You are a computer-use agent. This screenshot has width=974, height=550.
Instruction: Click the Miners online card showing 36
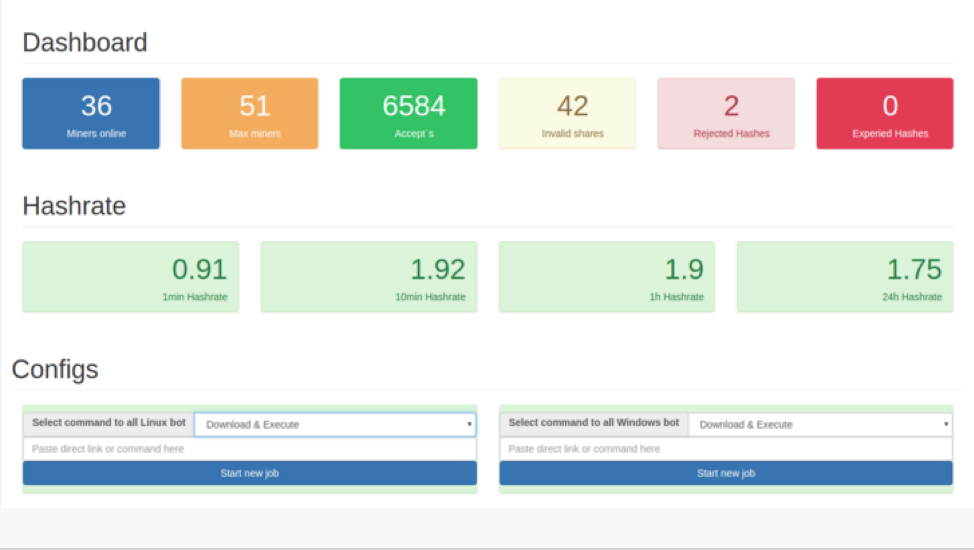pyautogui.click(x=91, y=113)
